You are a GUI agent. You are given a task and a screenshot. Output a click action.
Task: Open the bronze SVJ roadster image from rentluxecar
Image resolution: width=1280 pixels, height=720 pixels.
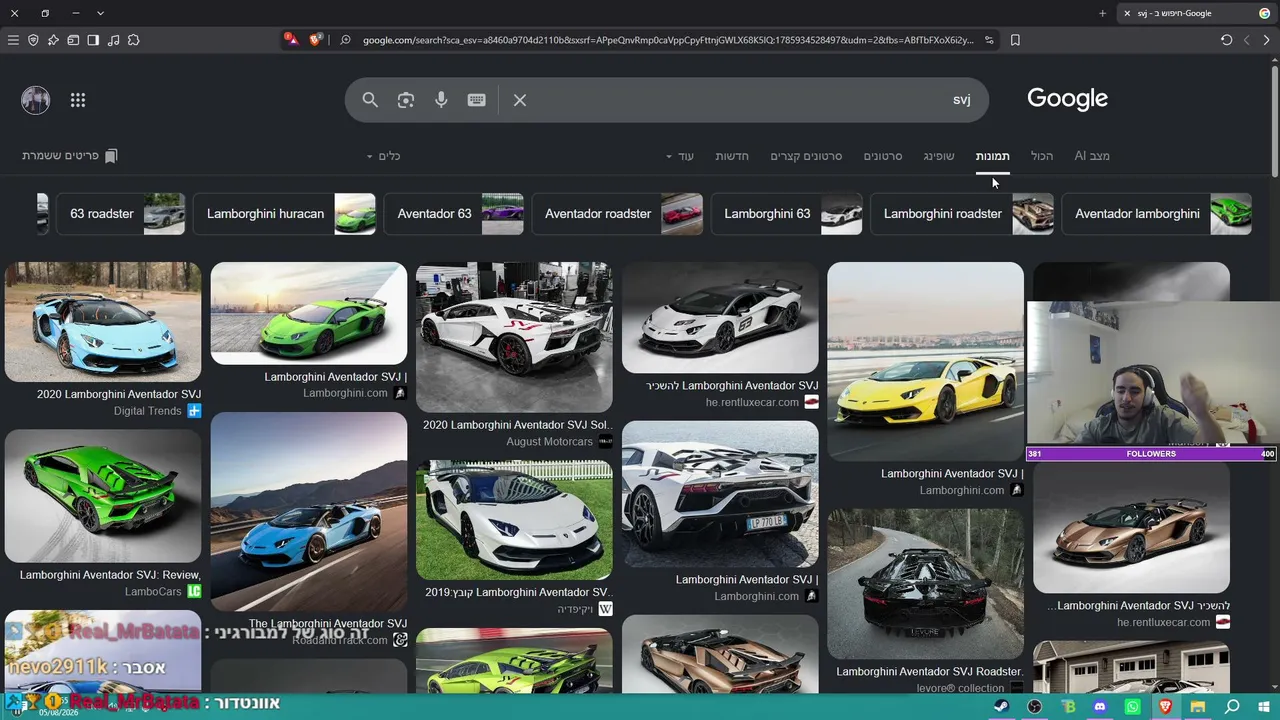1131,528
